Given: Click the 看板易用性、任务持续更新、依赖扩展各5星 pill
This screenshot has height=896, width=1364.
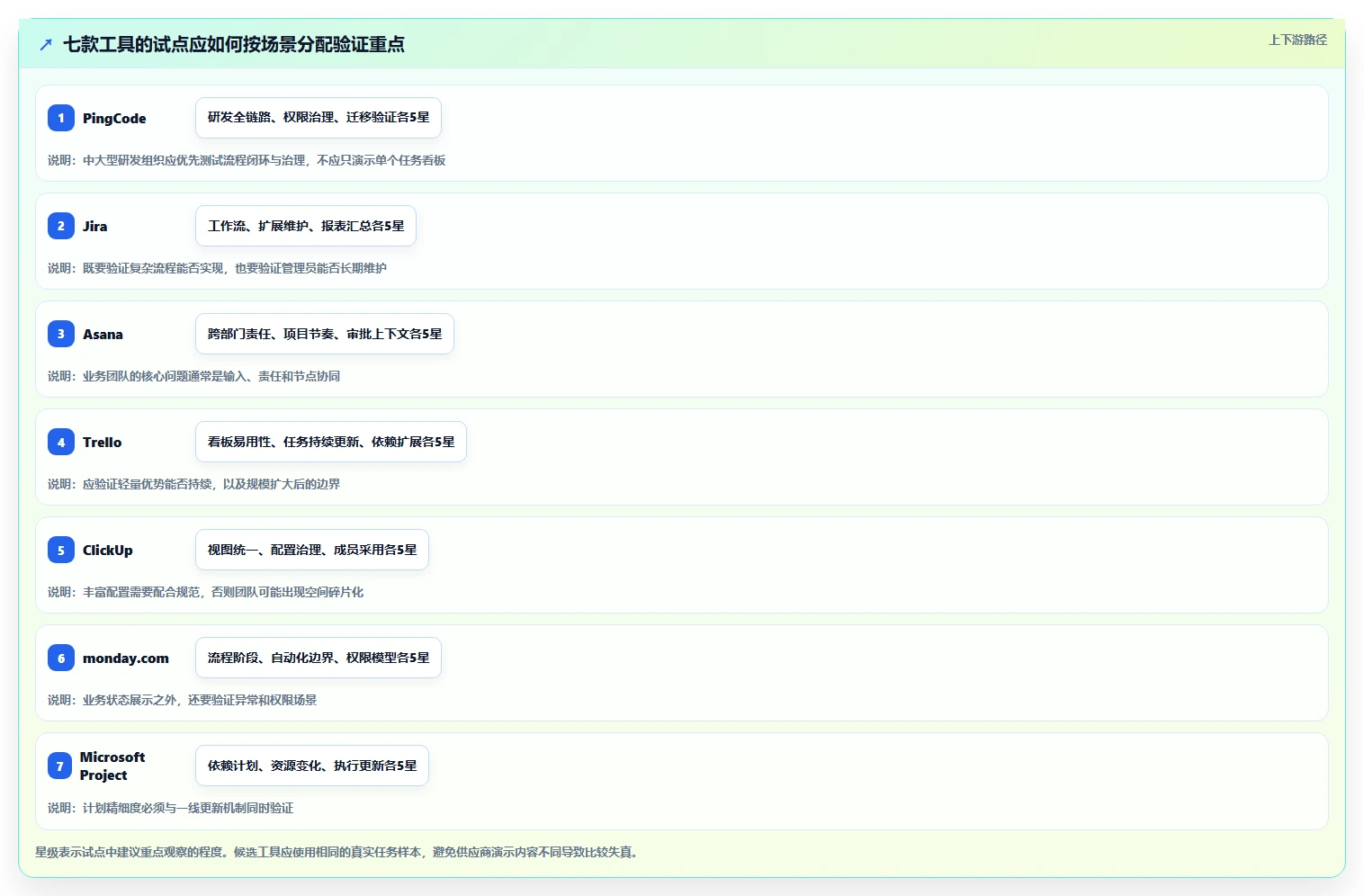Looking at the screenshot, I should point(331,442).
